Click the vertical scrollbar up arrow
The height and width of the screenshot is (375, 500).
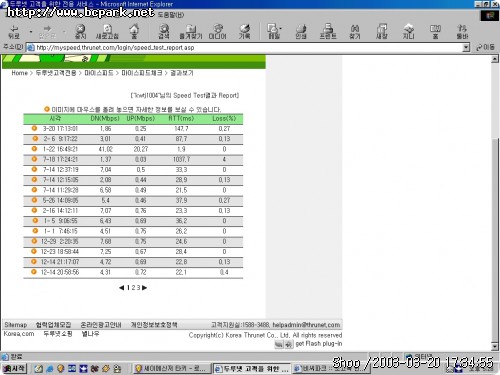495,59
